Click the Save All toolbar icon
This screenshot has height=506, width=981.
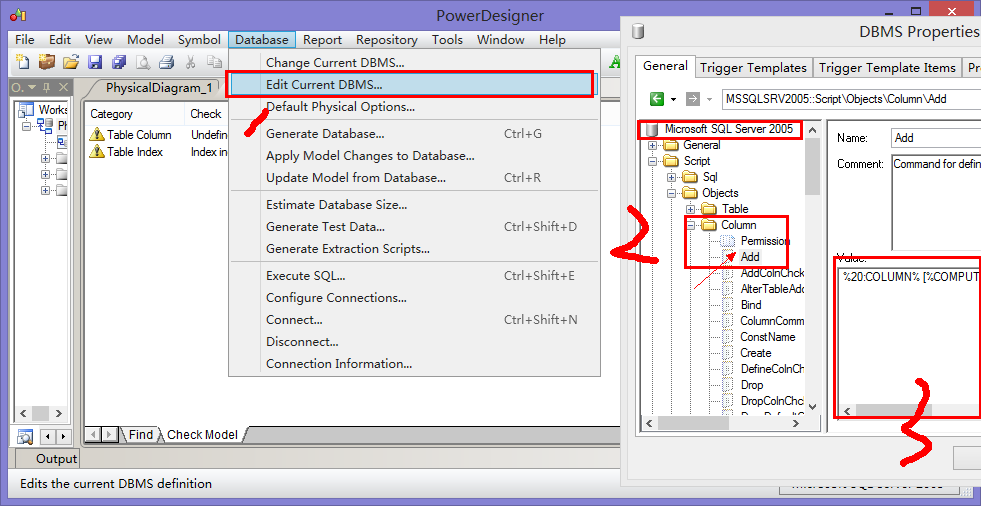tap(119, 62)
